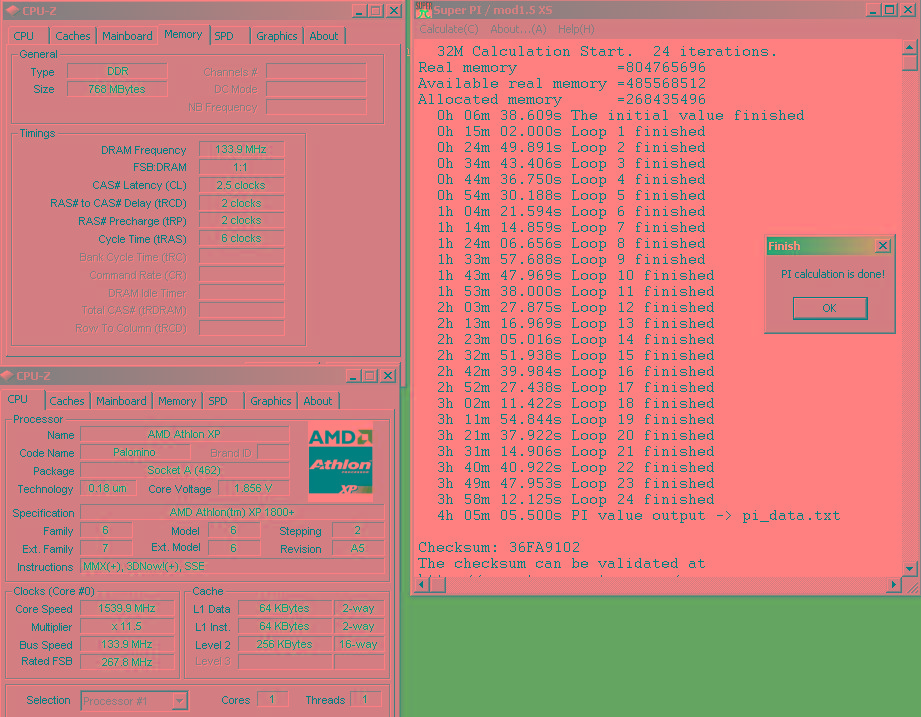
Task: Click Super PI vertical scrollbar up arrow
Action: pyautogui.click(x=909, y=47)
